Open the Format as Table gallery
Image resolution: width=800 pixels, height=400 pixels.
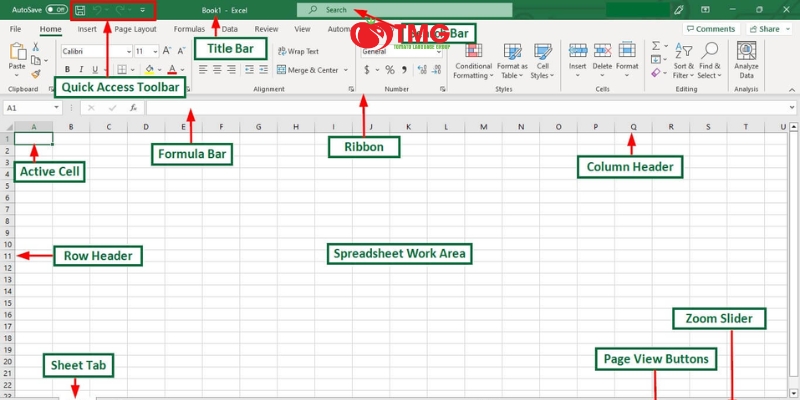512,61
